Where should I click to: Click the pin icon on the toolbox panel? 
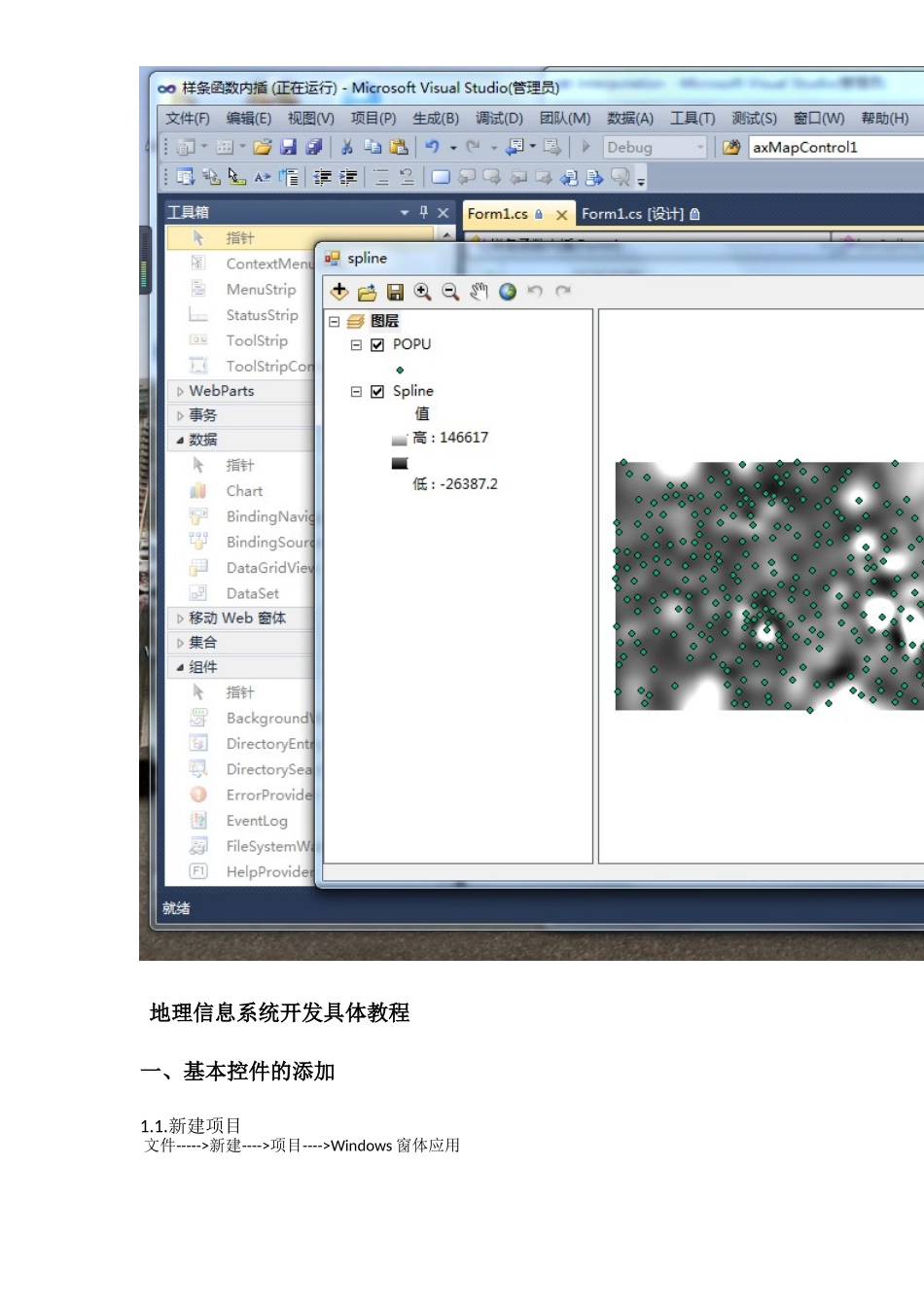[x=424, y=212]
